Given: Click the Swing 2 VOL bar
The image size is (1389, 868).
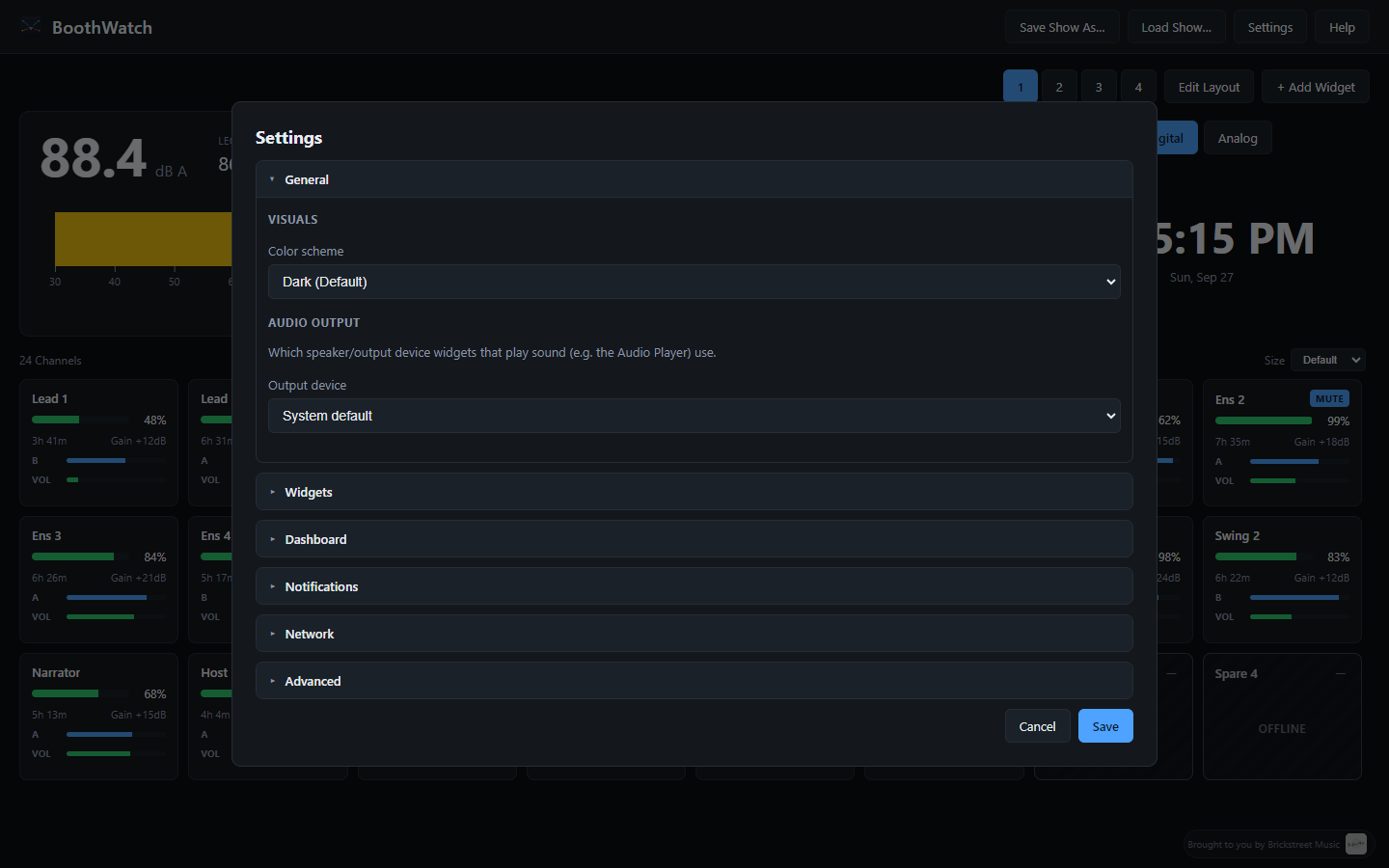Looking at the screenshot, I should 1299,616.
